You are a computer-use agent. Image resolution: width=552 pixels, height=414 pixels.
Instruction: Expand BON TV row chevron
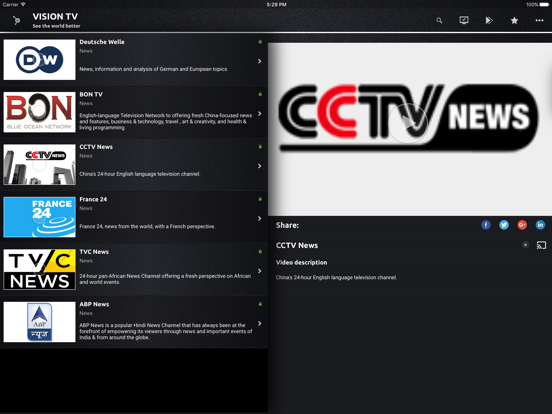(x=259, y=114)
